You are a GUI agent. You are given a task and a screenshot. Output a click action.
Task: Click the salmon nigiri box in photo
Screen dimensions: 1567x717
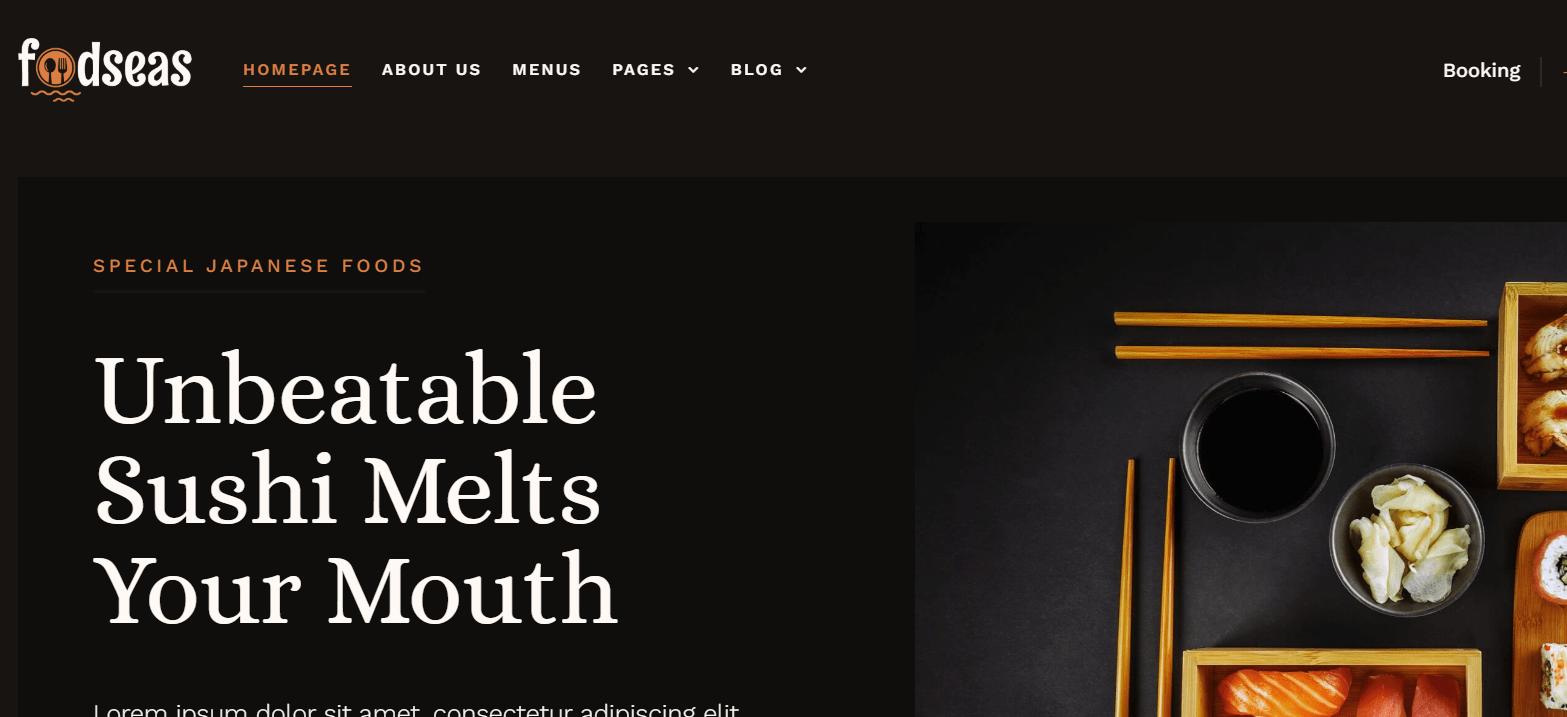tap(1331, 683)
